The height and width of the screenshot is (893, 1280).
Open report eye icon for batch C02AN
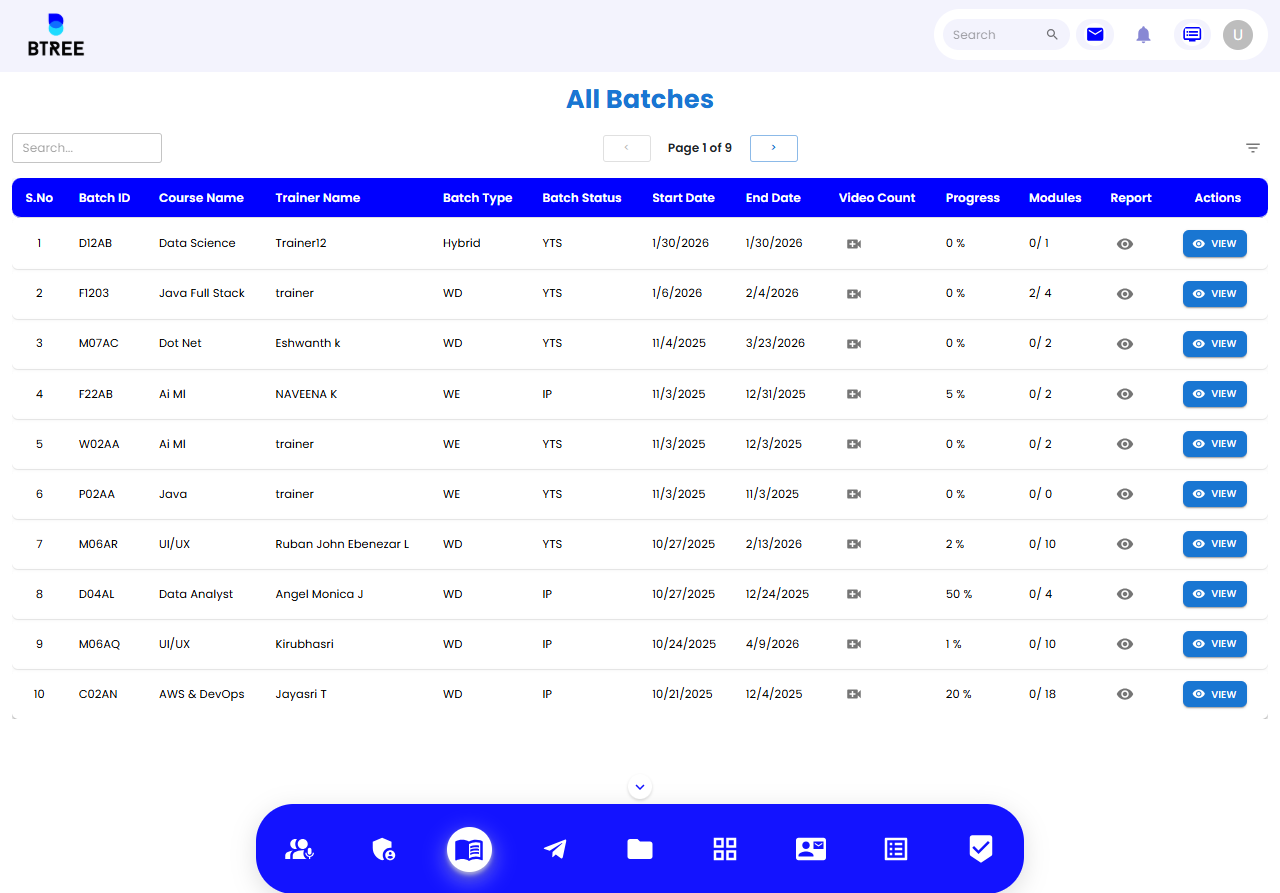[1125, 694]
